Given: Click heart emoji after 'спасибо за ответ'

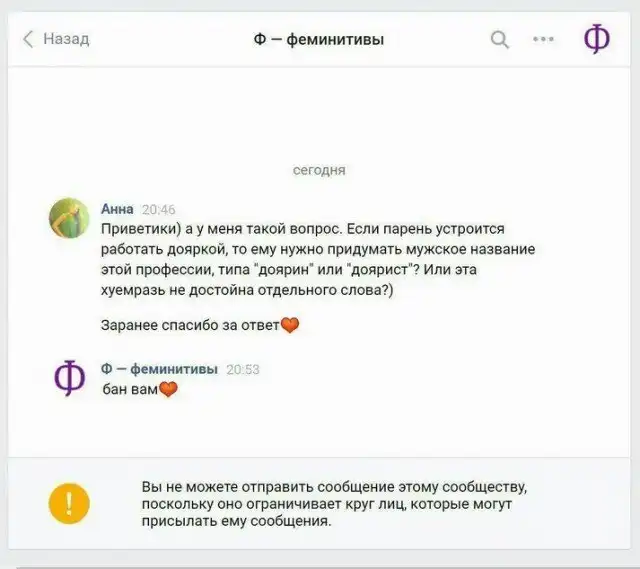Looking at the screenshot, I should point(290,325).
